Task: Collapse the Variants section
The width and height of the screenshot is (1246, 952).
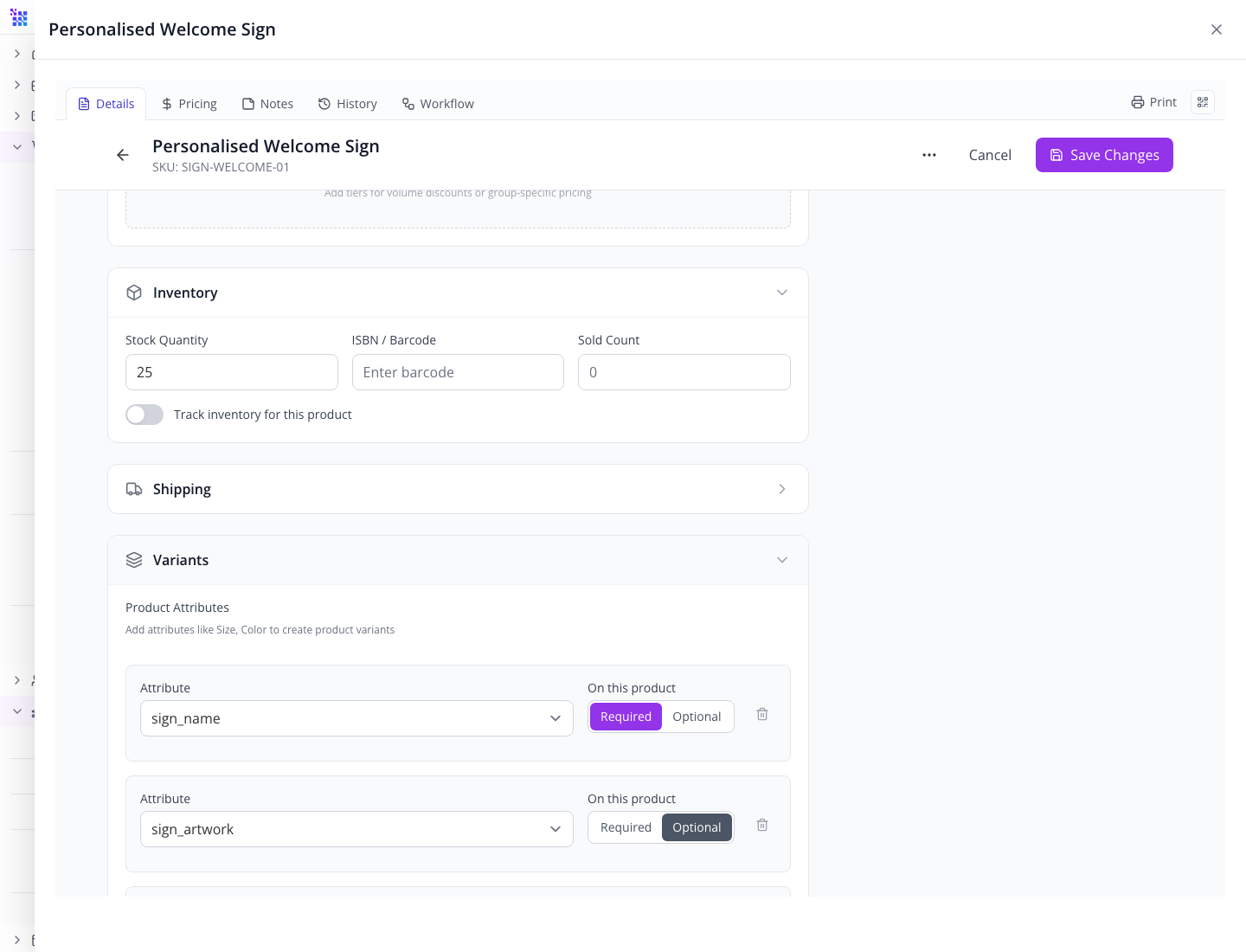Action: pos(782,560)
